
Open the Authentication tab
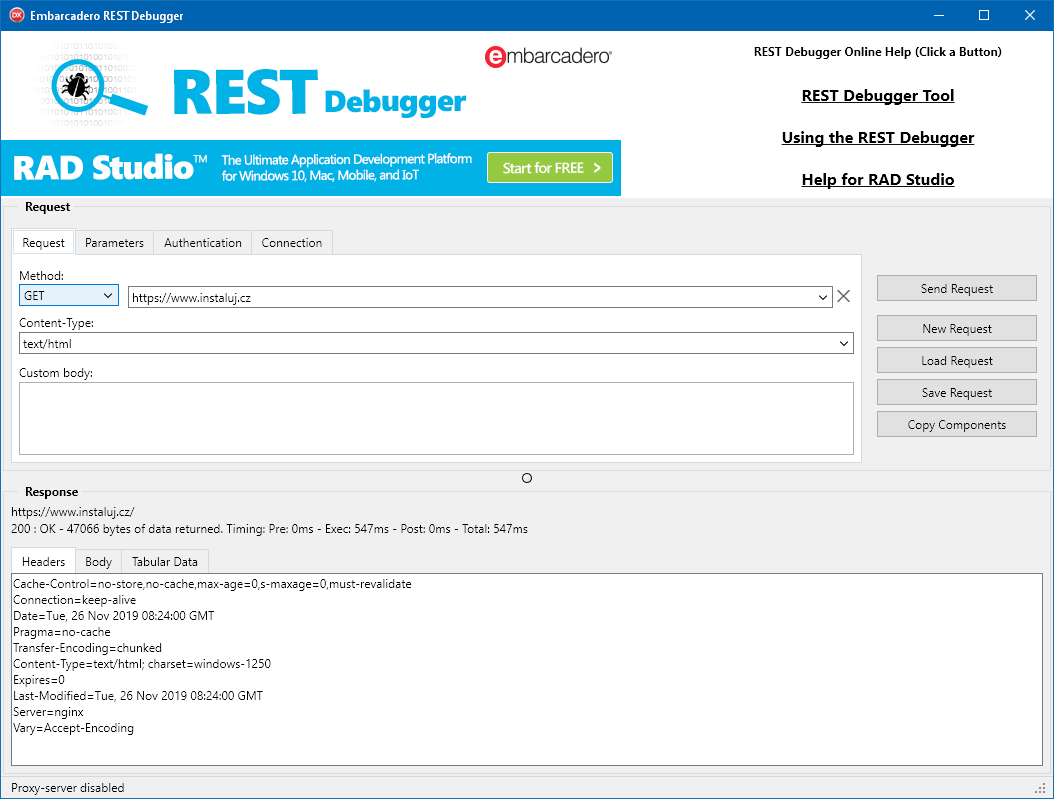coord(203,243)
